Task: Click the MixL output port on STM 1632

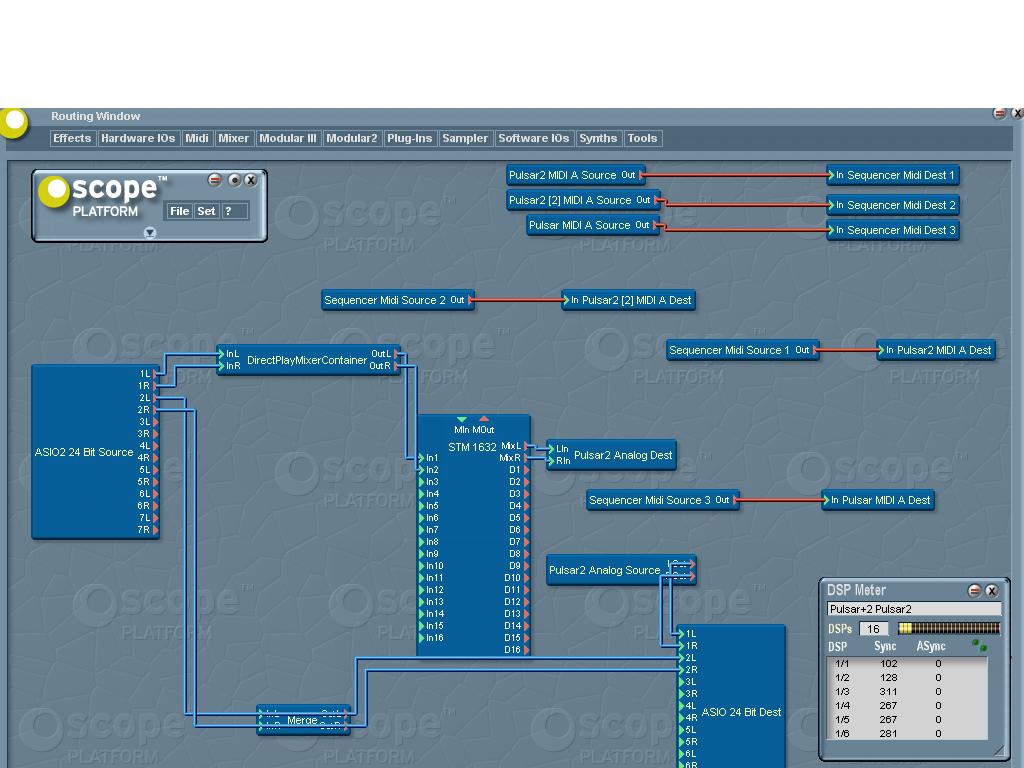Action: click(526, 446)
